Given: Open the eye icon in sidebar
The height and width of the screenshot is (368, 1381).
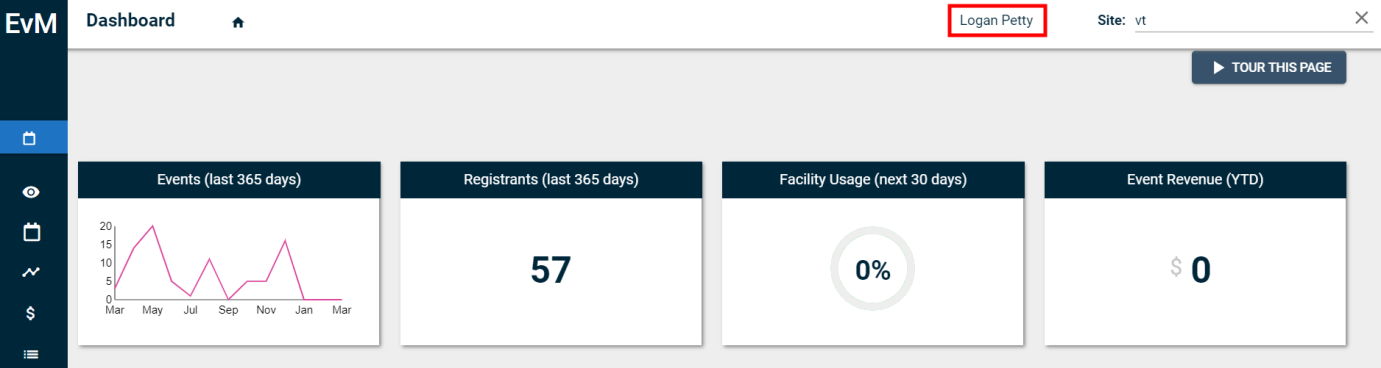Looking at the screenshot, I should 31,192.
